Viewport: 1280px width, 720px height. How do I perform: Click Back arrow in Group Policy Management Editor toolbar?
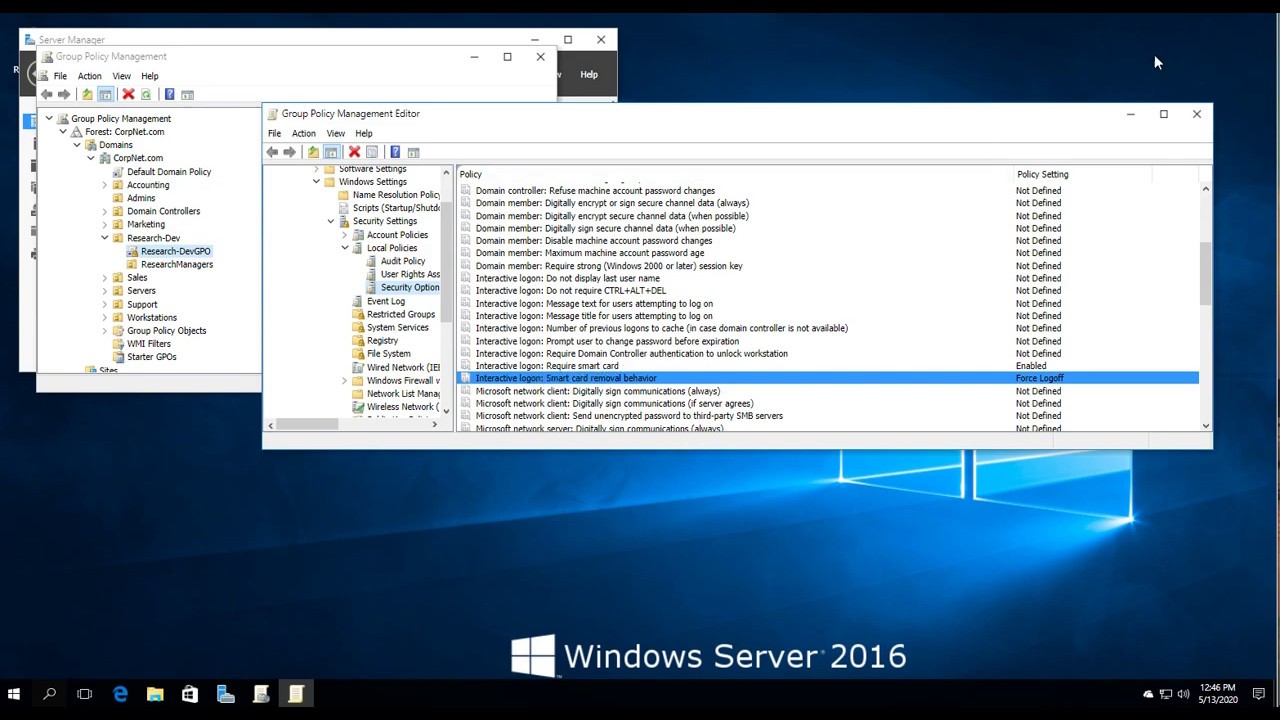[x=272, y=152]
